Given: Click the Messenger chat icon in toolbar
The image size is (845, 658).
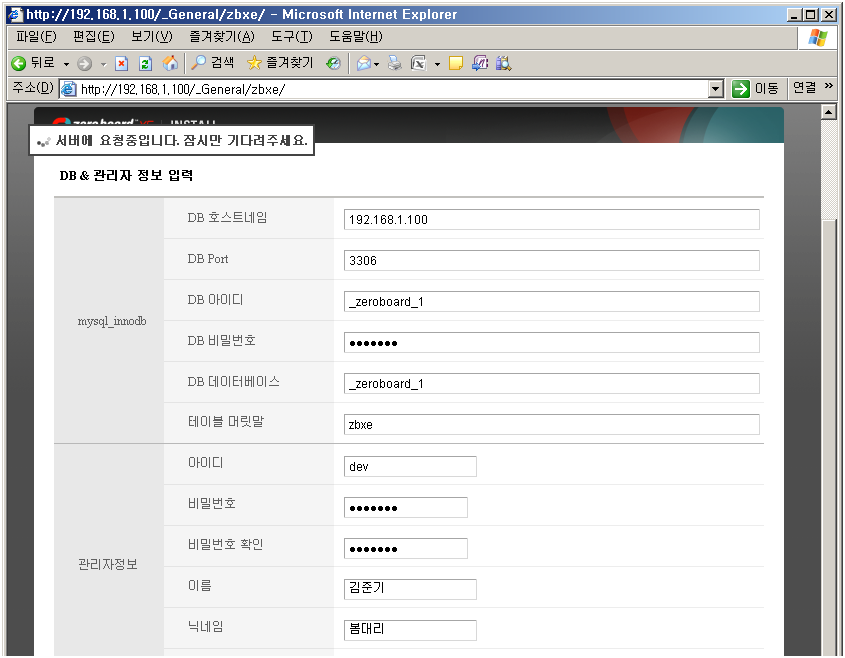Looking at the screenshot, I should pyautogui.click(x=480, y=64).
